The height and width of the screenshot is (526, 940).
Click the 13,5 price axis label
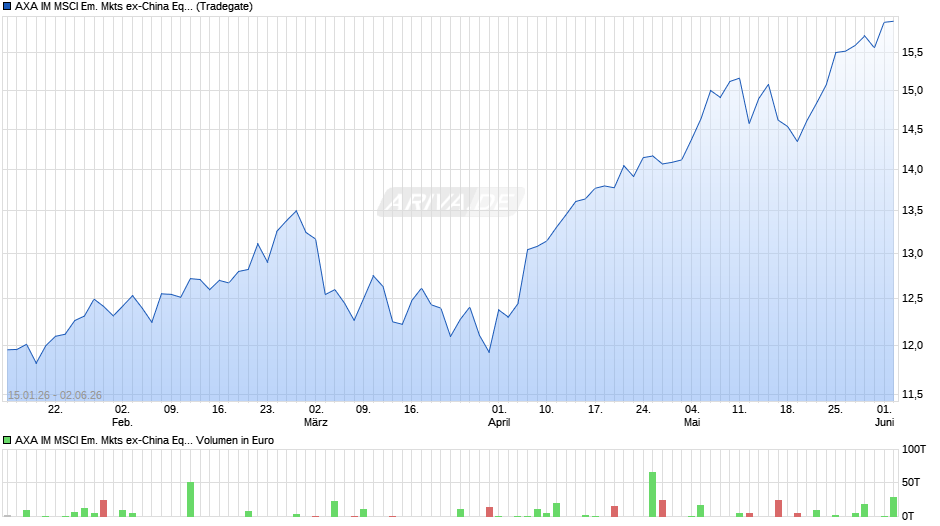(x=912, y=211)
